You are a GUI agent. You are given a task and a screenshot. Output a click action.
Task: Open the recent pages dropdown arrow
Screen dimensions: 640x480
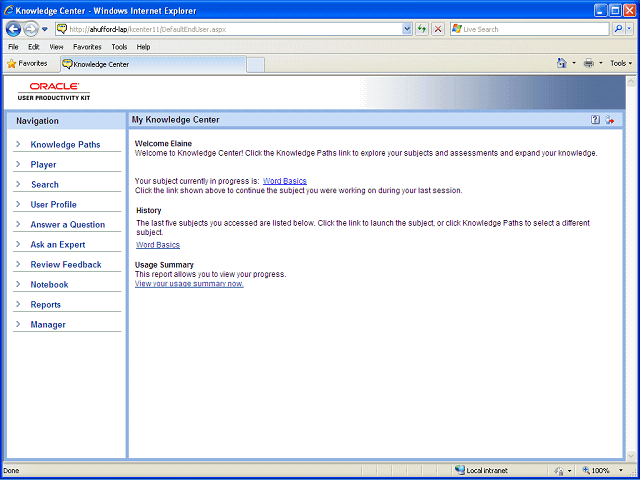click(x=45, y=29)
